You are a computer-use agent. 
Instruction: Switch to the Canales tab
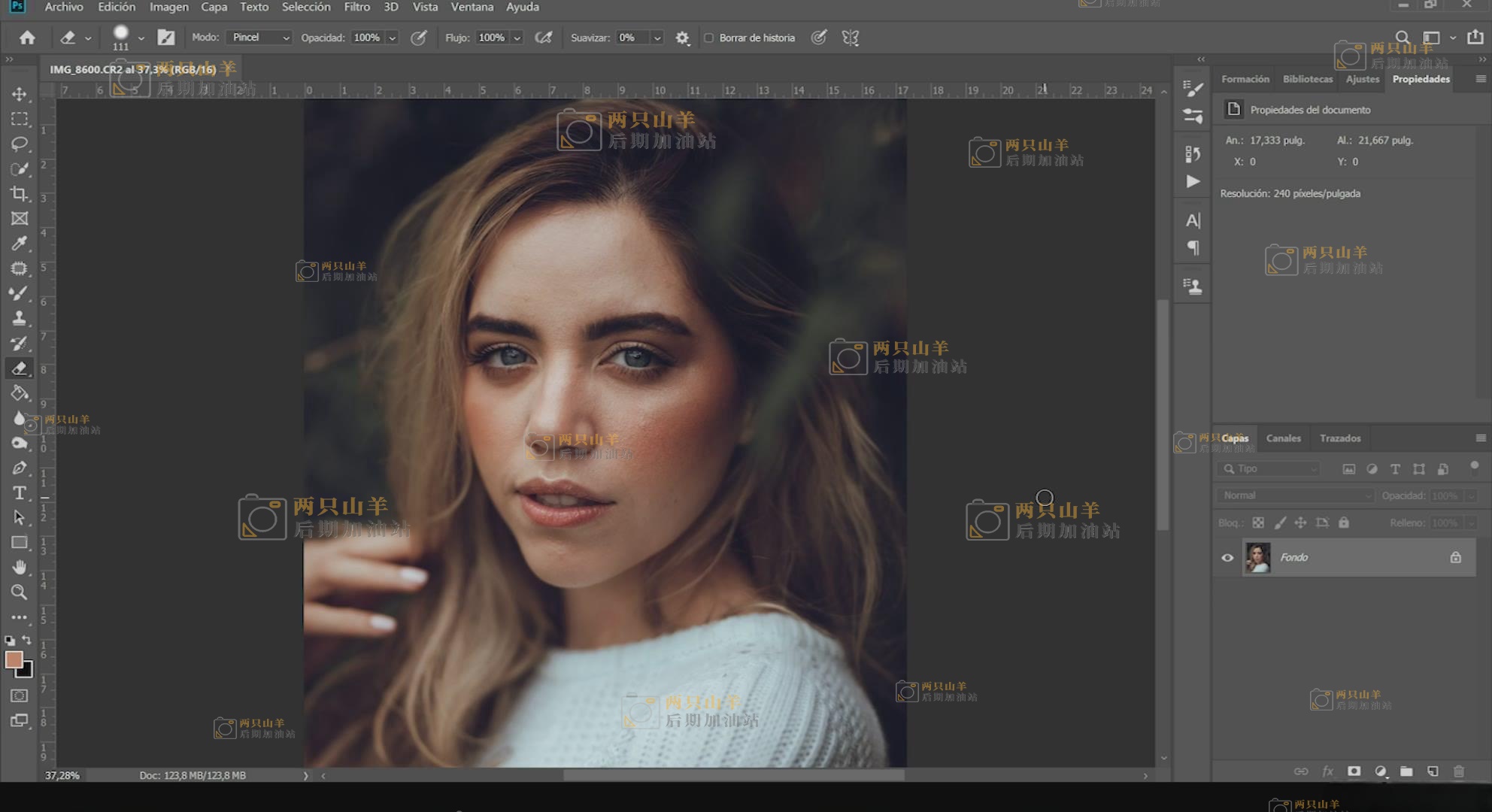click(1283, 438)
